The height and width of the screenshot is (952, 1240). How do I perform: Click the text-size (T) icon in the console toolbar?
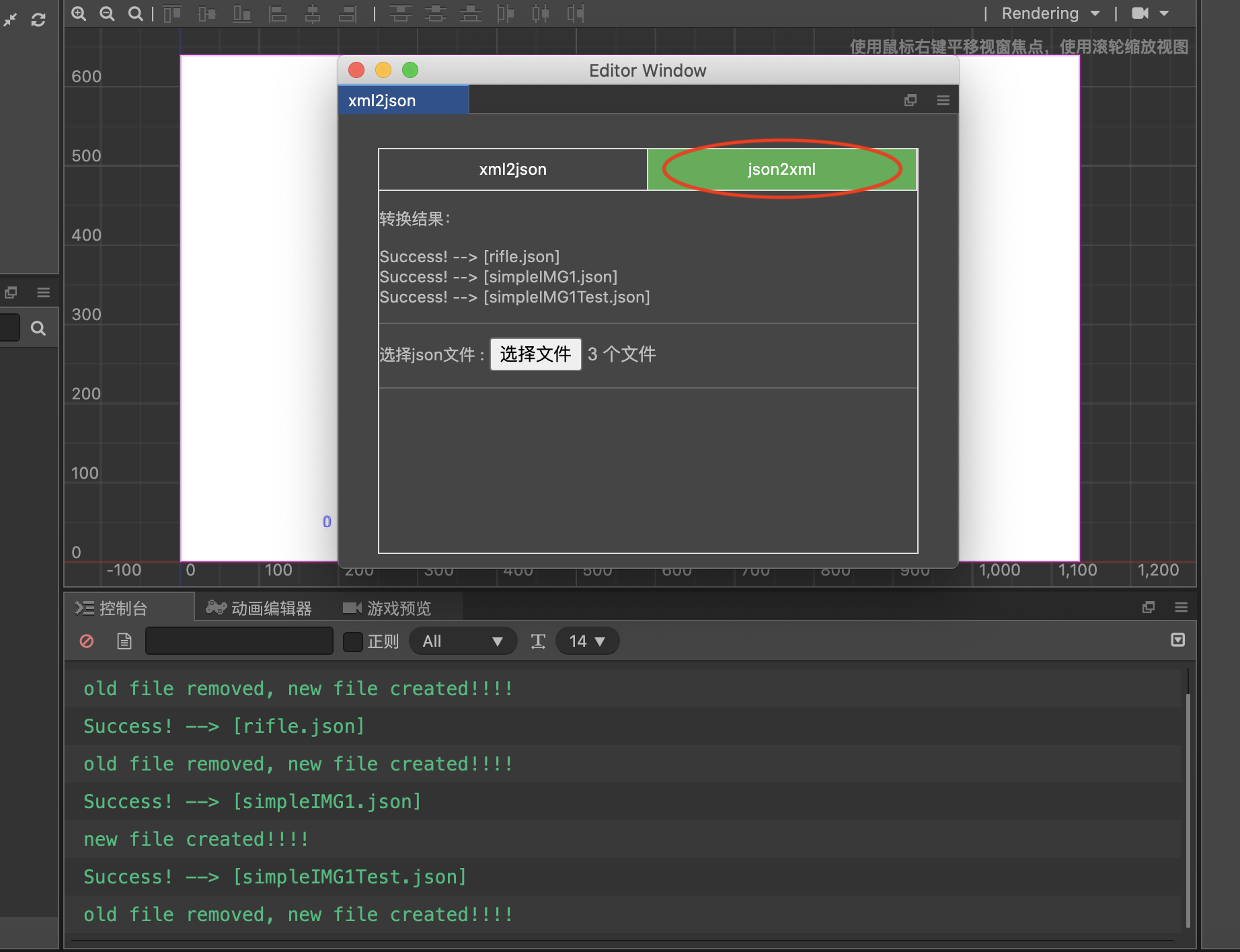tap(538, 641)
